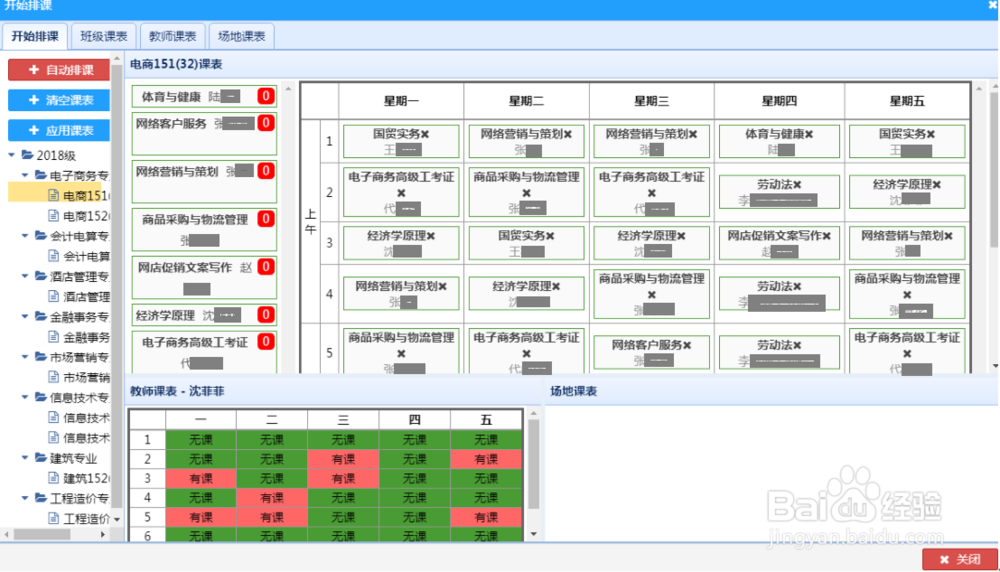The width and height of the screenshot is (1000, 572).
Task: Click document icon beside 会计电算 class
Action: click(54, 256)
